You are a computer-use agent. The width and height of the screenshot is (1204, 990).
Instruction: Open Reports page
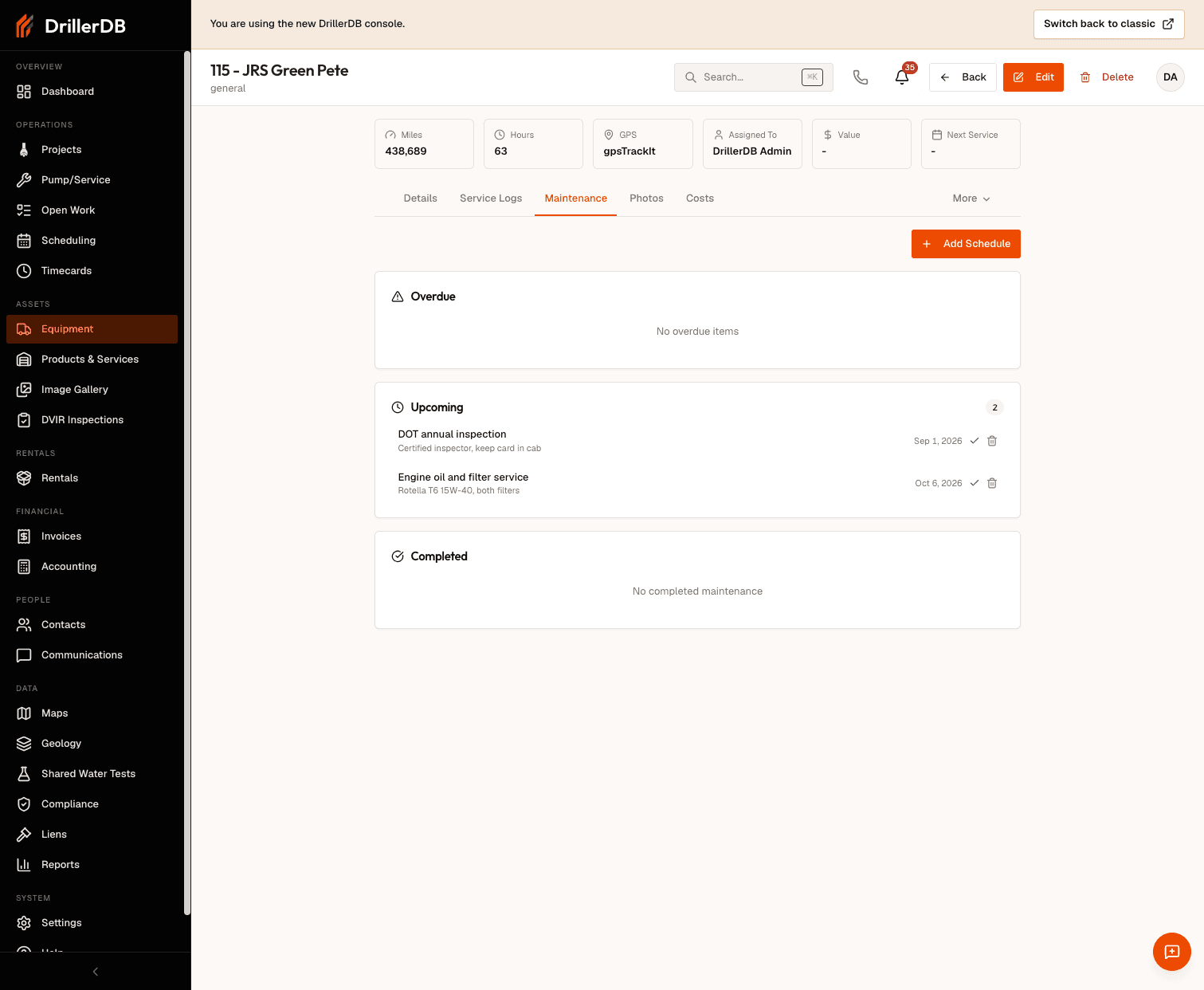click(92, 865)
